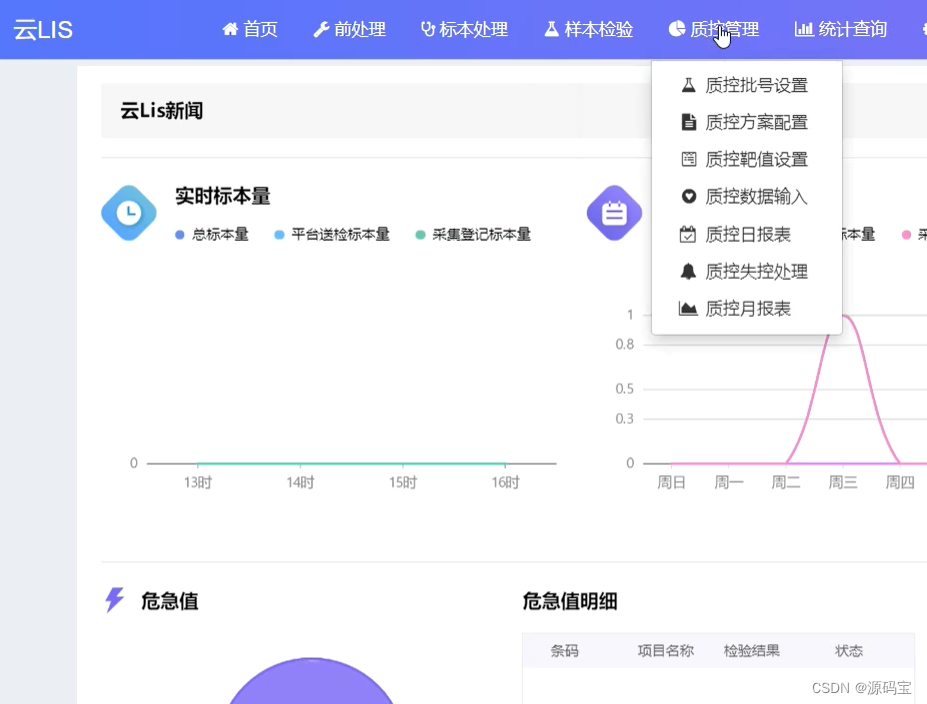Click the flask icon beside 样本检验
The height and width of the screenshot is (704, 927).
click(x=551, y=29)
